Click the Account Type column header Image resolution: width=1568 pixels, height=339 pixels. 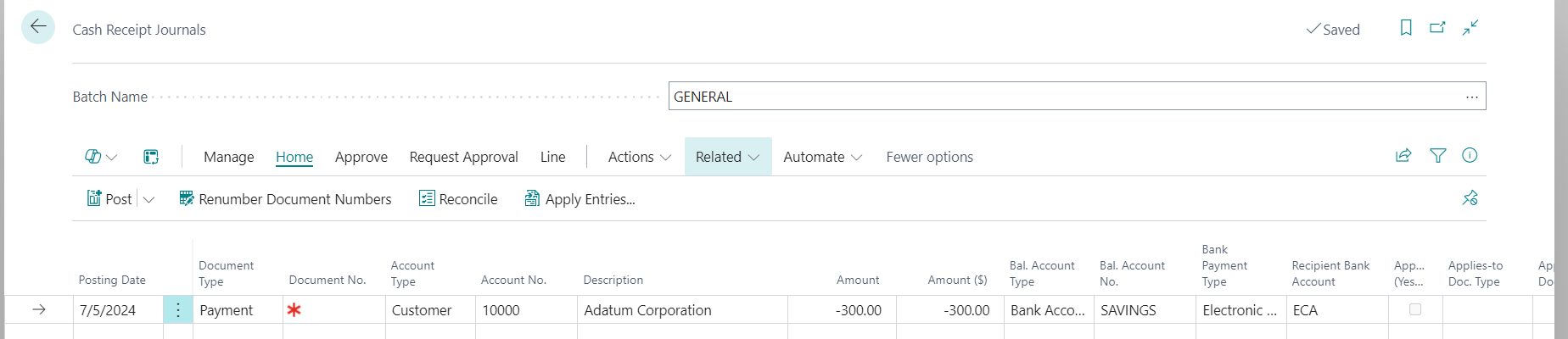[412, 273]
